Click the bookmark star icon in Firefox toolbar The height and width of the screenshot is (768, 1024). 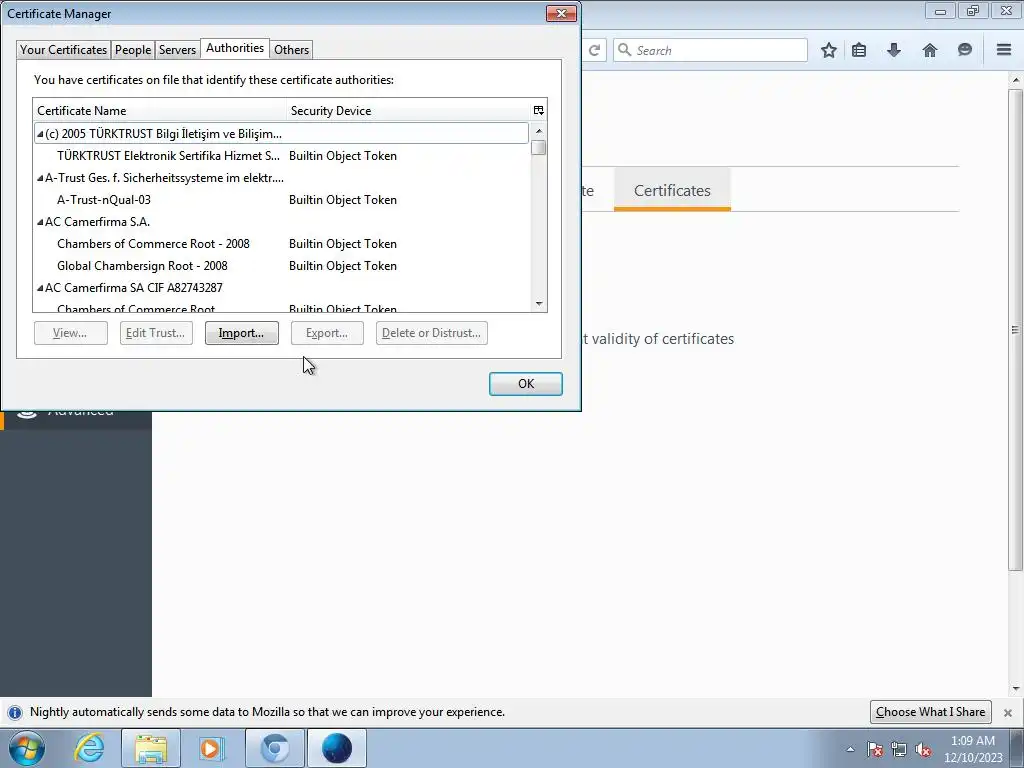[829, 50]
